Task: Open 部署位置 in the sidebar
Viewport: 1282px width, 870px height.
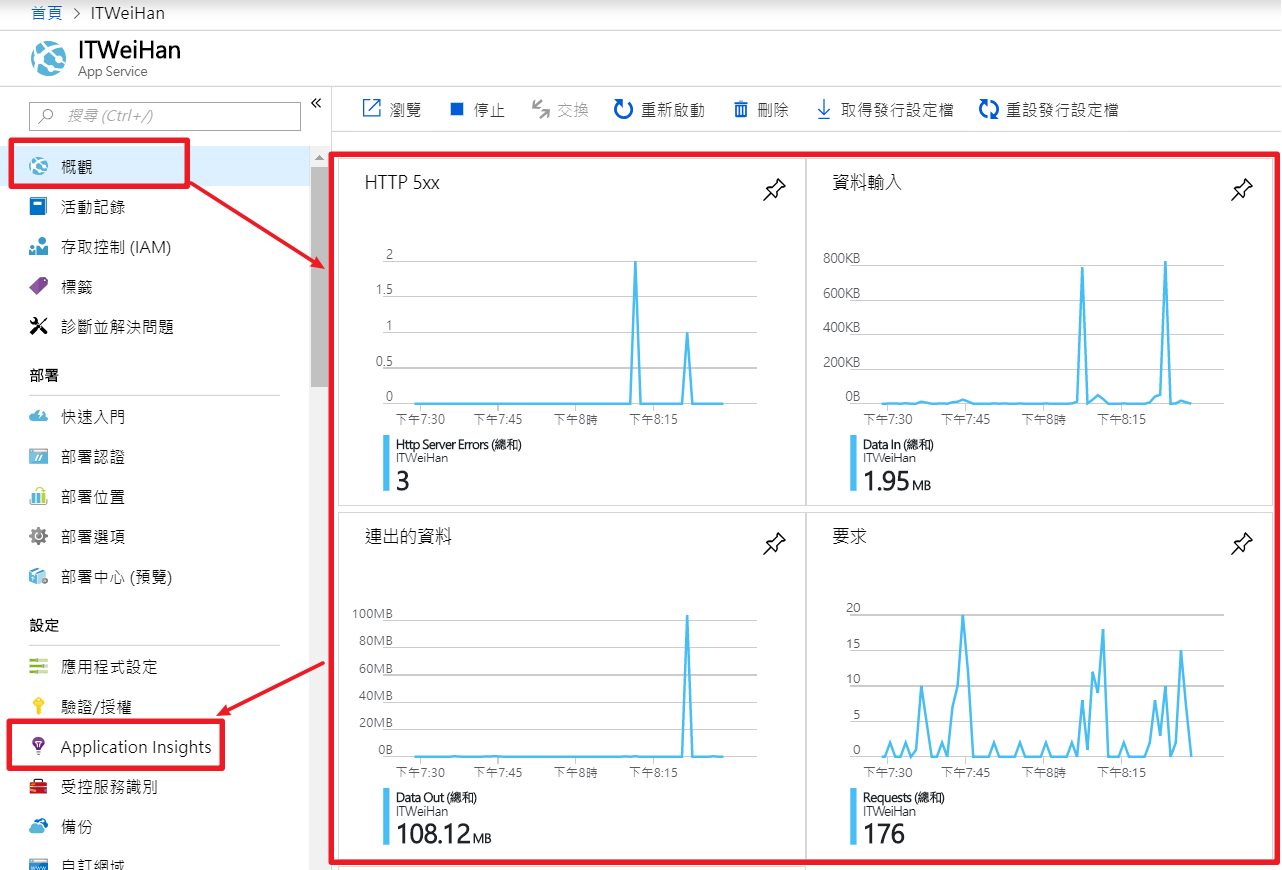Action: pos(155,497)
